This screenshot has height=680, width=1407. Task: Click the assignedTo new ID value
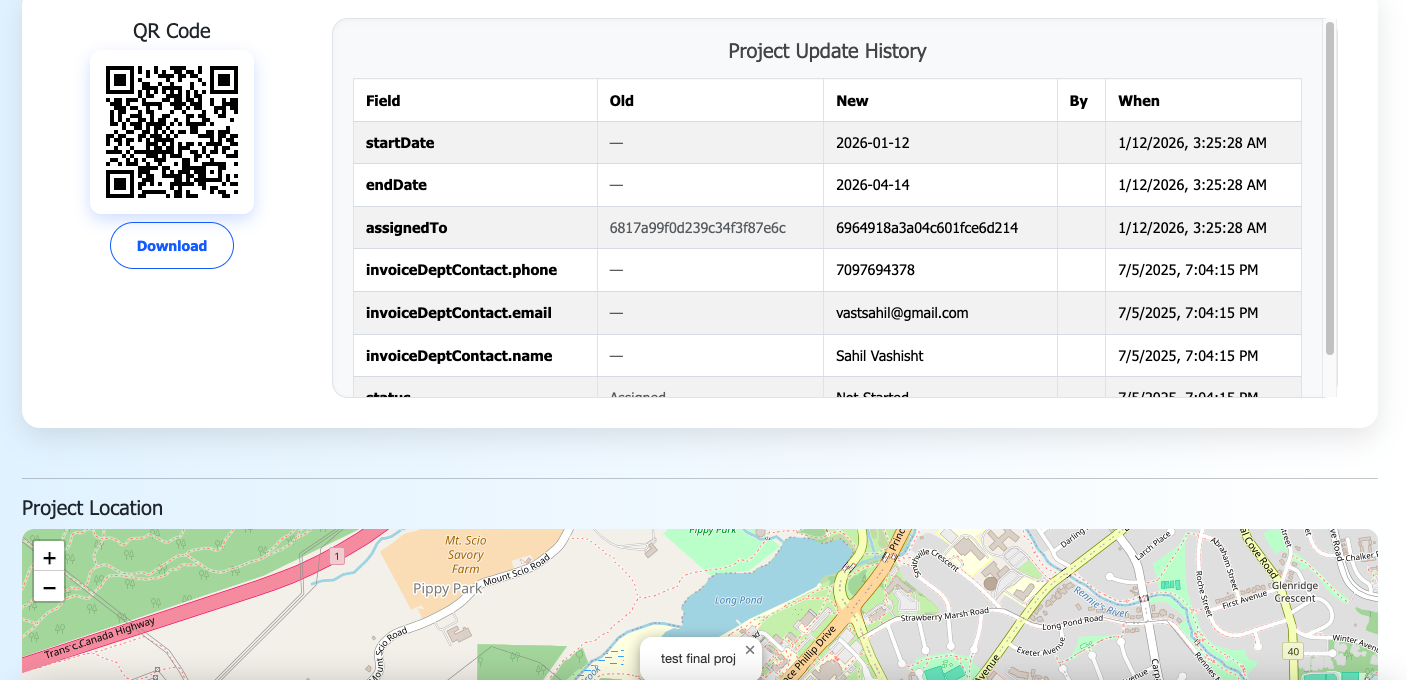[927, 228]
